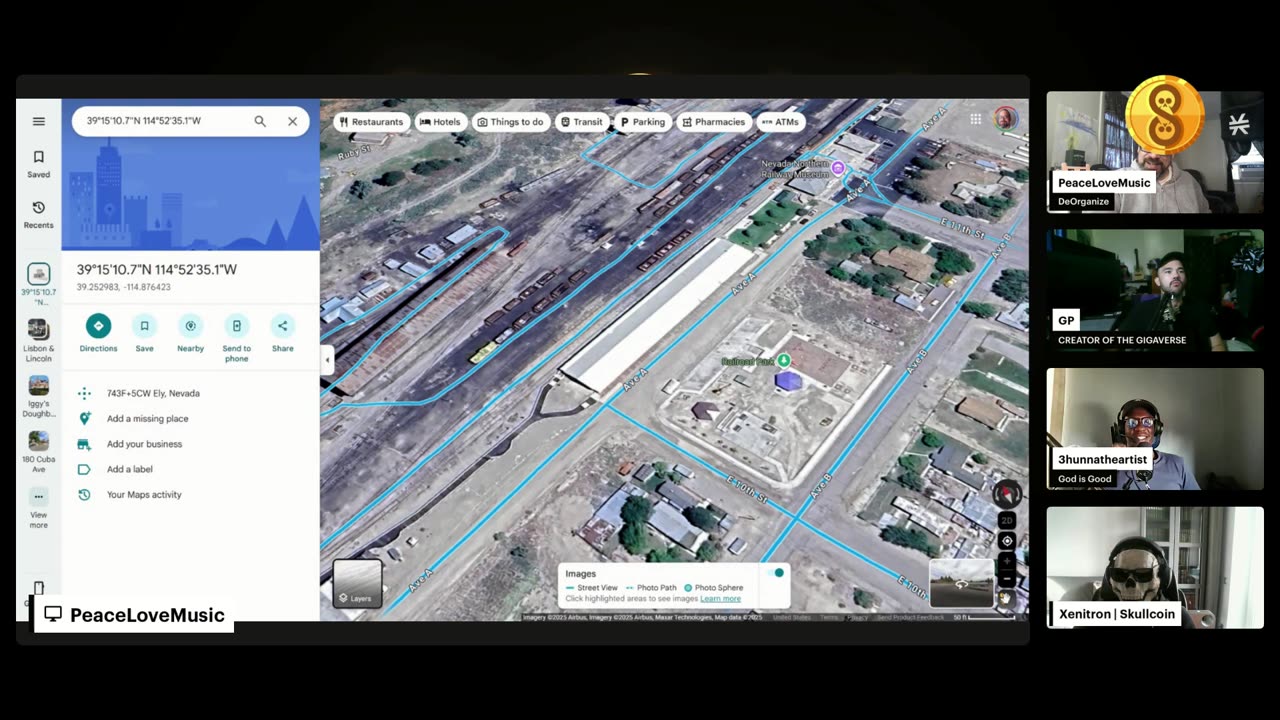1280x720 pixels.
Task: Get Directions to the coordinates
Action: point(98,333)
